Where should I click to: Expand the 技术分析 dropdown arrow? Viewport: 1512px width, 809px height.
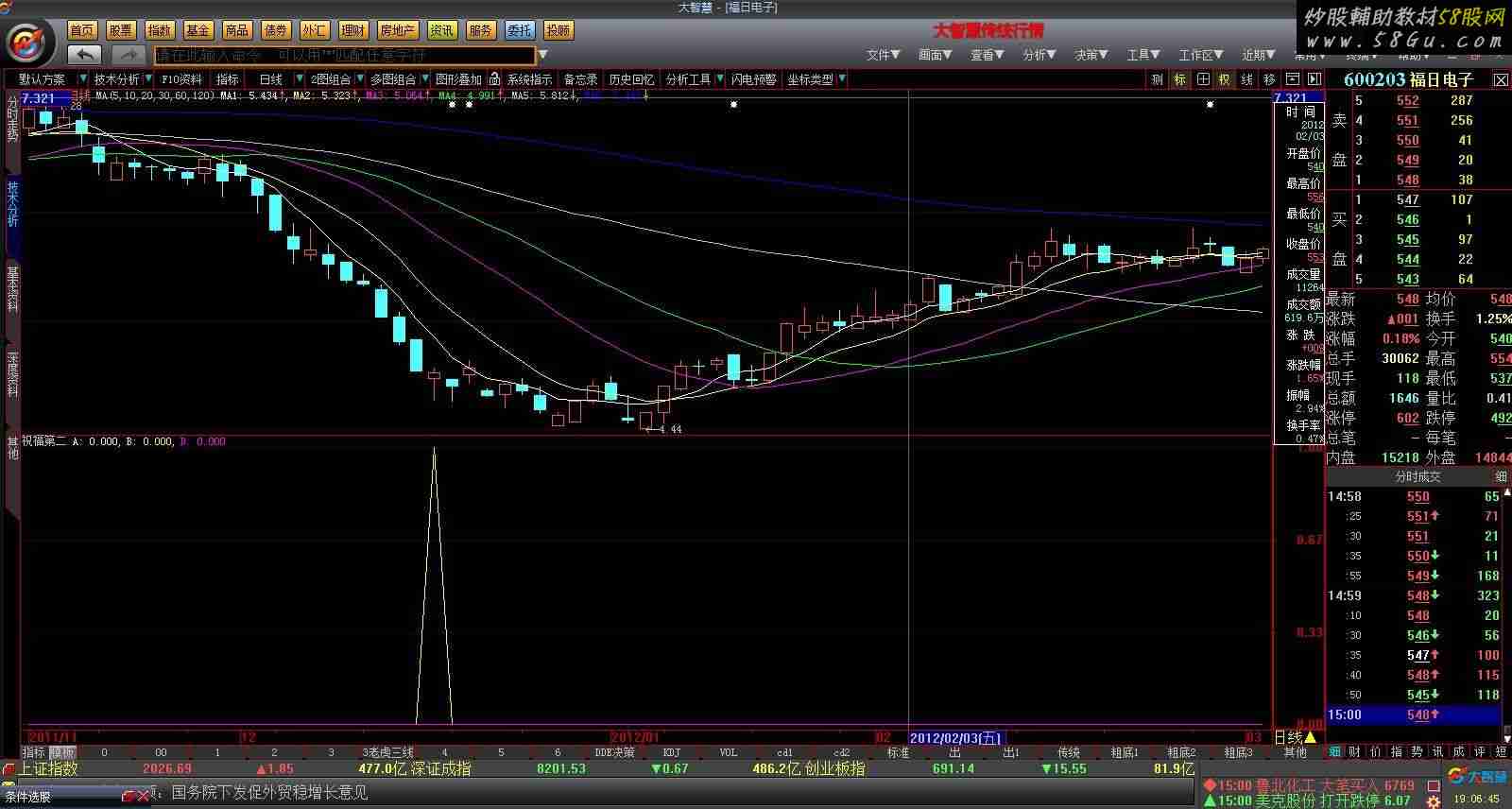[x=146, y=79]
